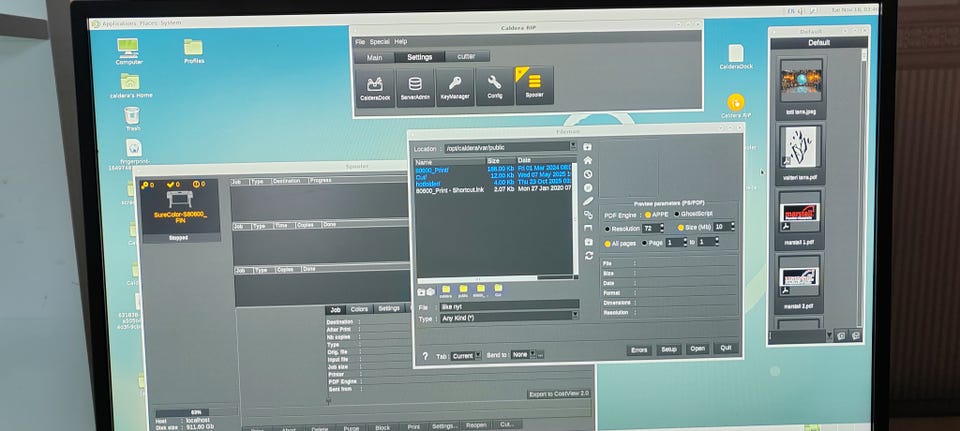The height and width of the screenshot is (431, 960).
Task: Click the Open button in Fileman
Action: 697,349
